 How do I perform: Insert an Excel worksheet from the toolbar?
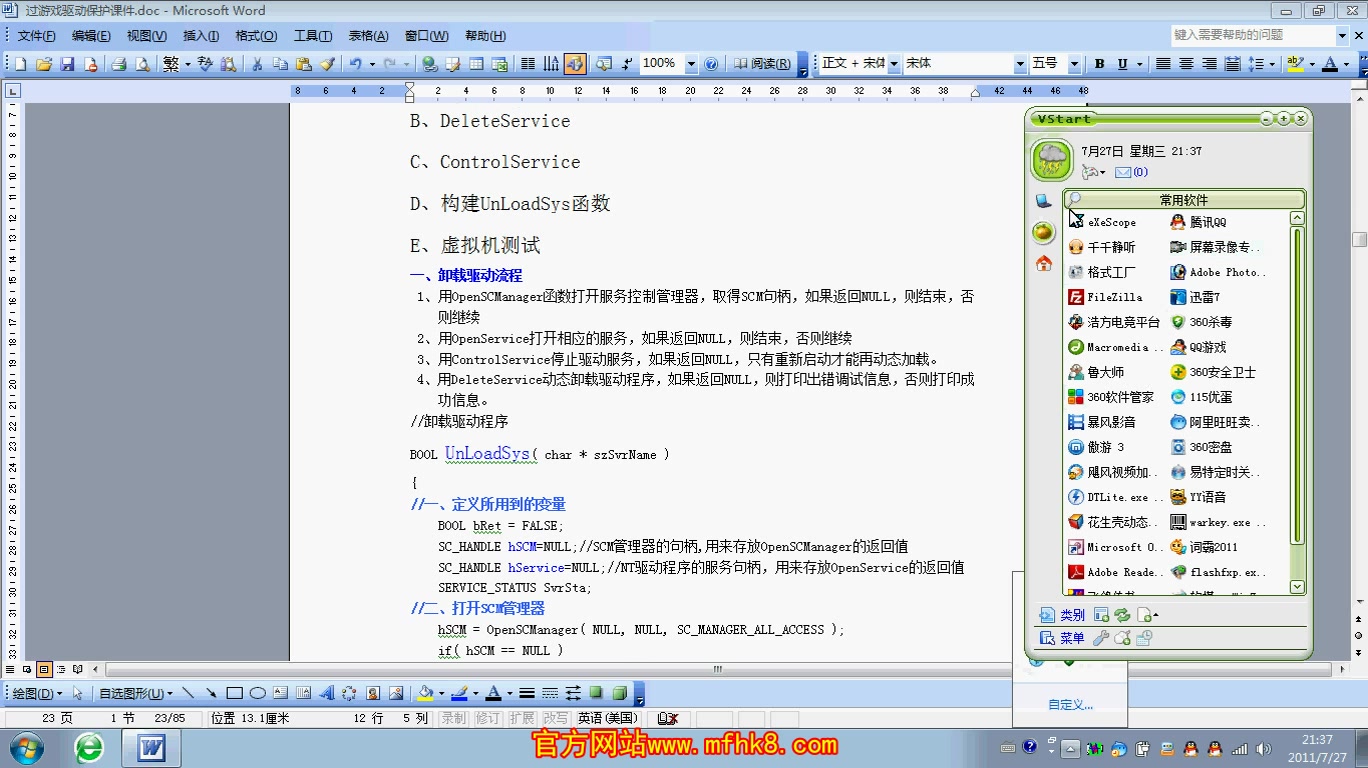(499, 64)
